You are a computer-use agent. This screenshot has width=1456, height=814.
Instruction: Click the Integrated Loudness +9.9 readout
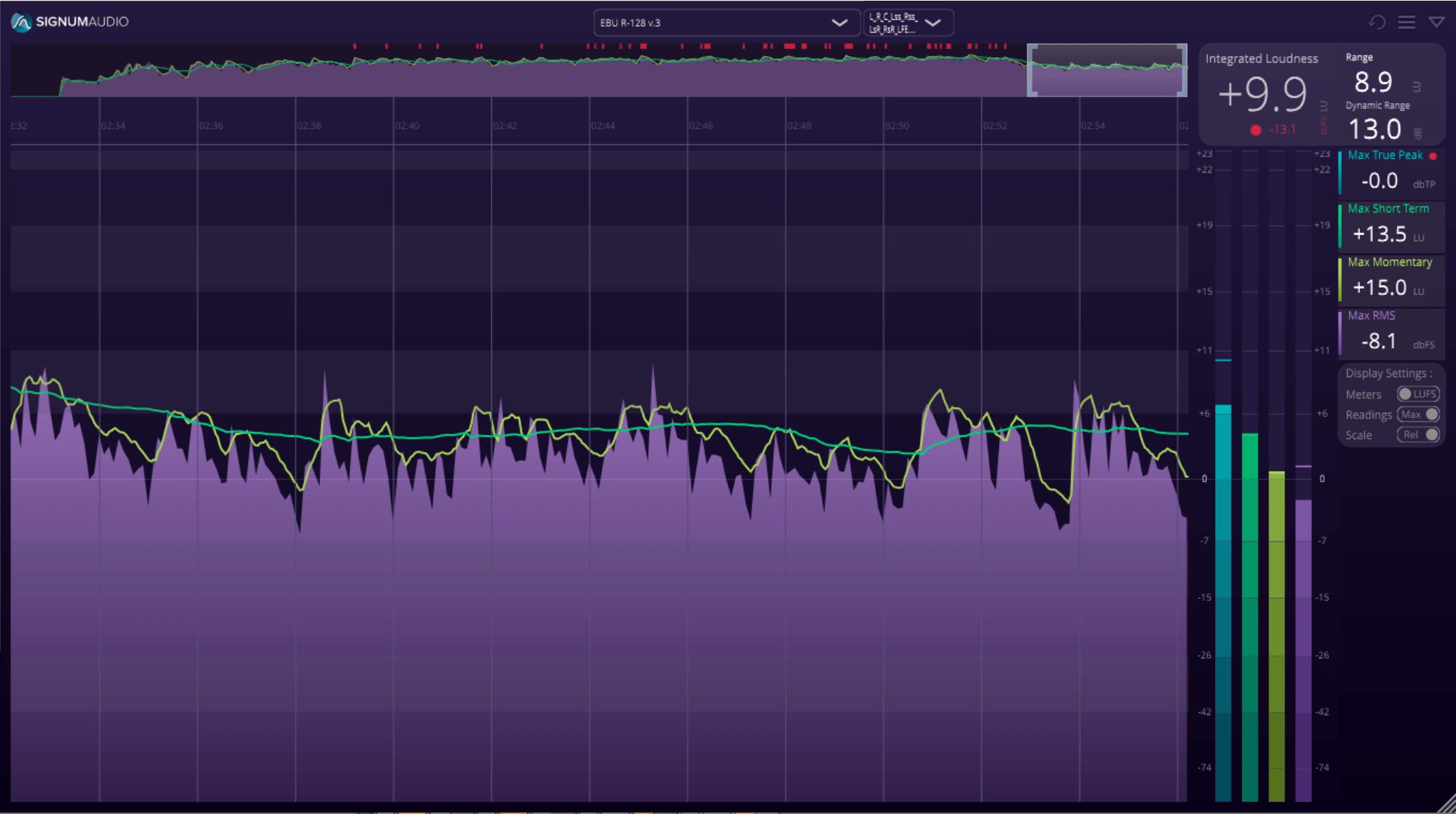coord(1262,94)
